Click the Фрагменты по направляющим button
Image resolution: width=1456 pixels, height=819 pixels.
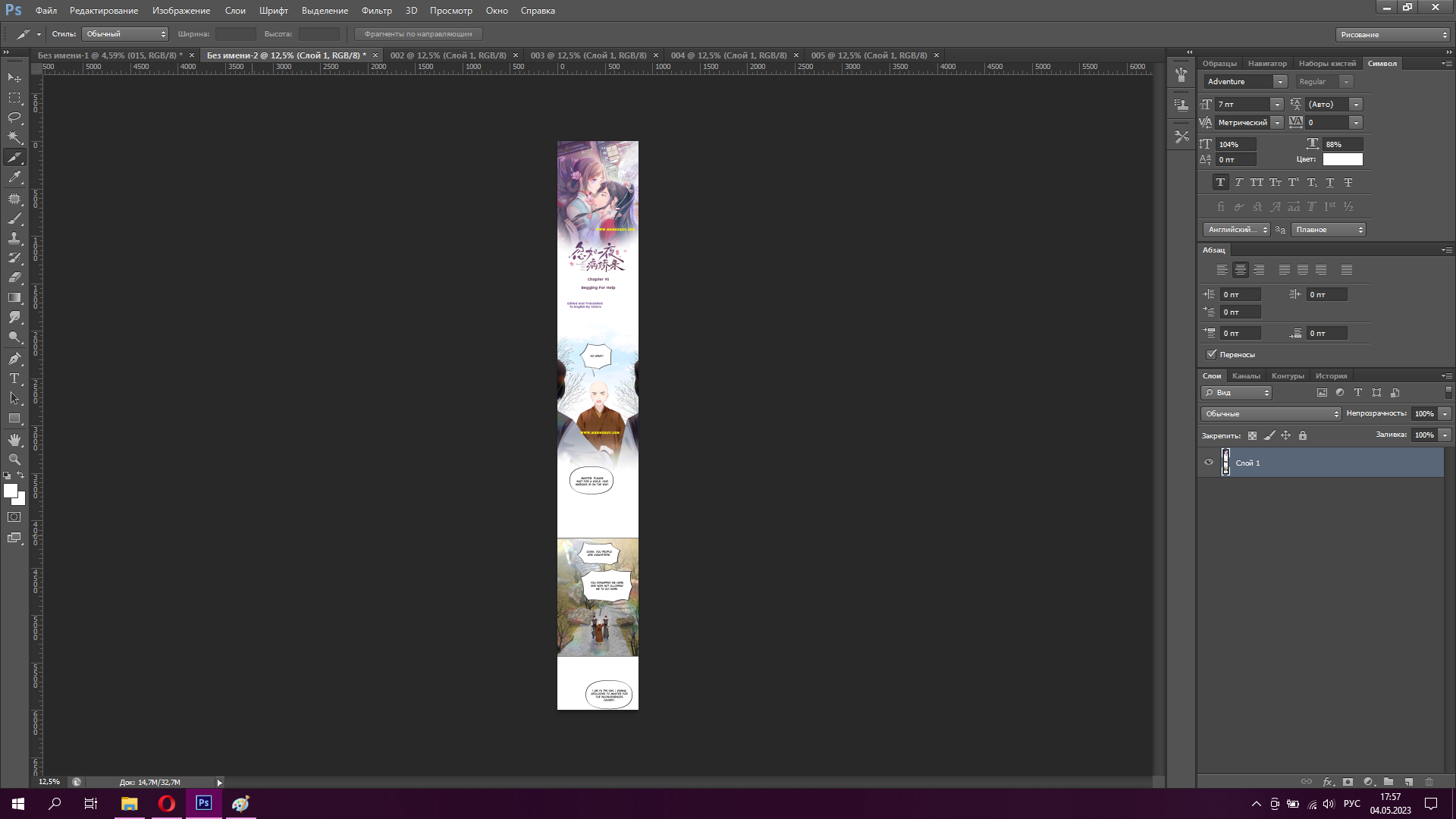tap(418, 34)
